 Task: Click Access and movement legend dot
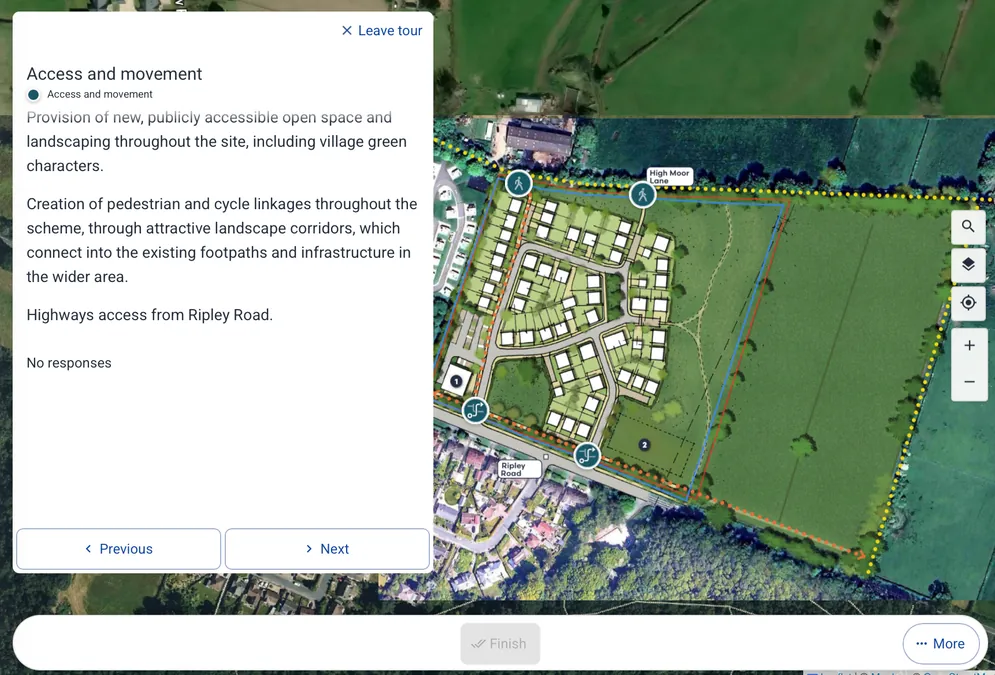tap(34, 95)
